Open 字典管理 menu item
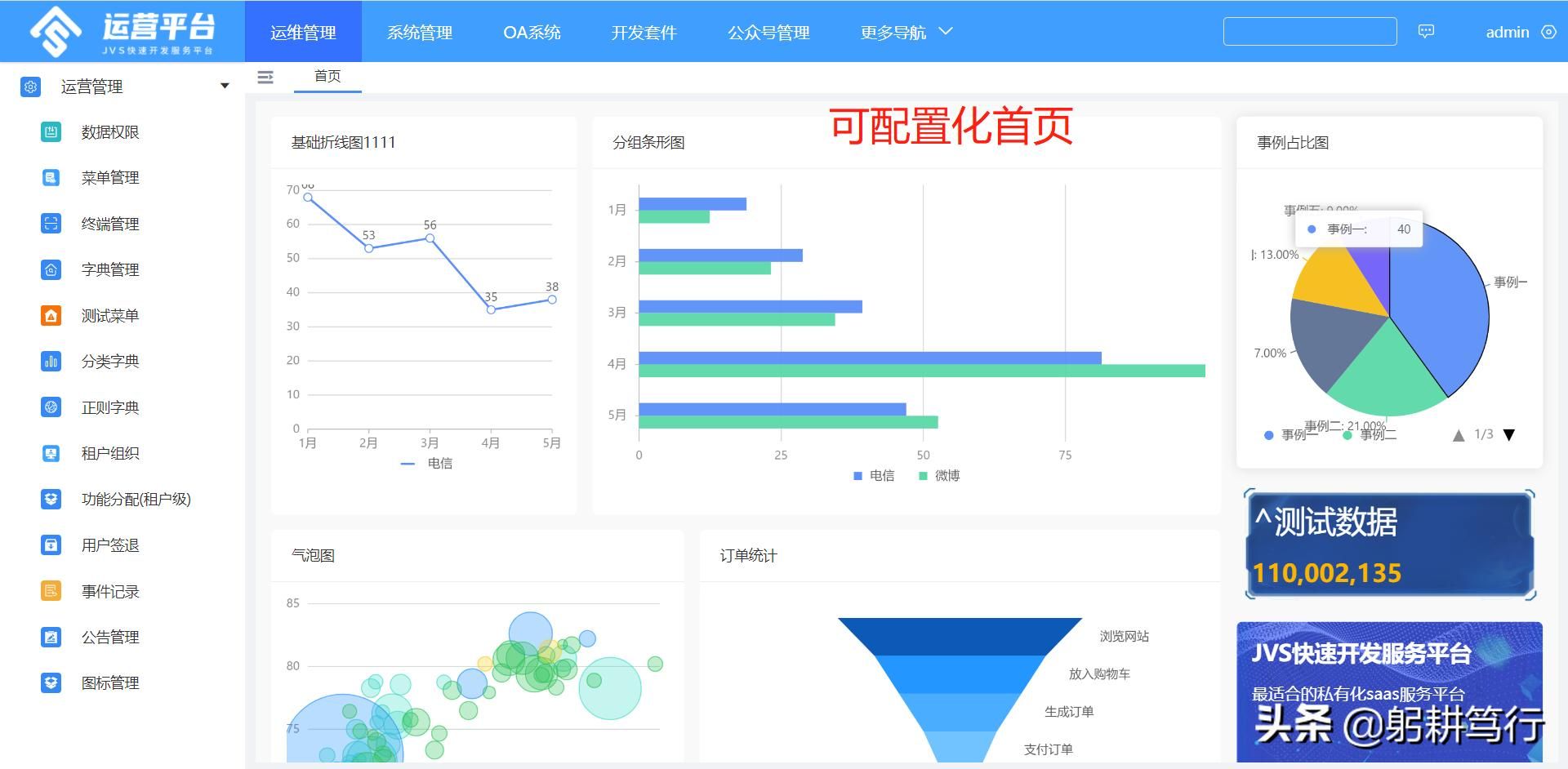Screen dimensions: 1568x769 point(110,269)
